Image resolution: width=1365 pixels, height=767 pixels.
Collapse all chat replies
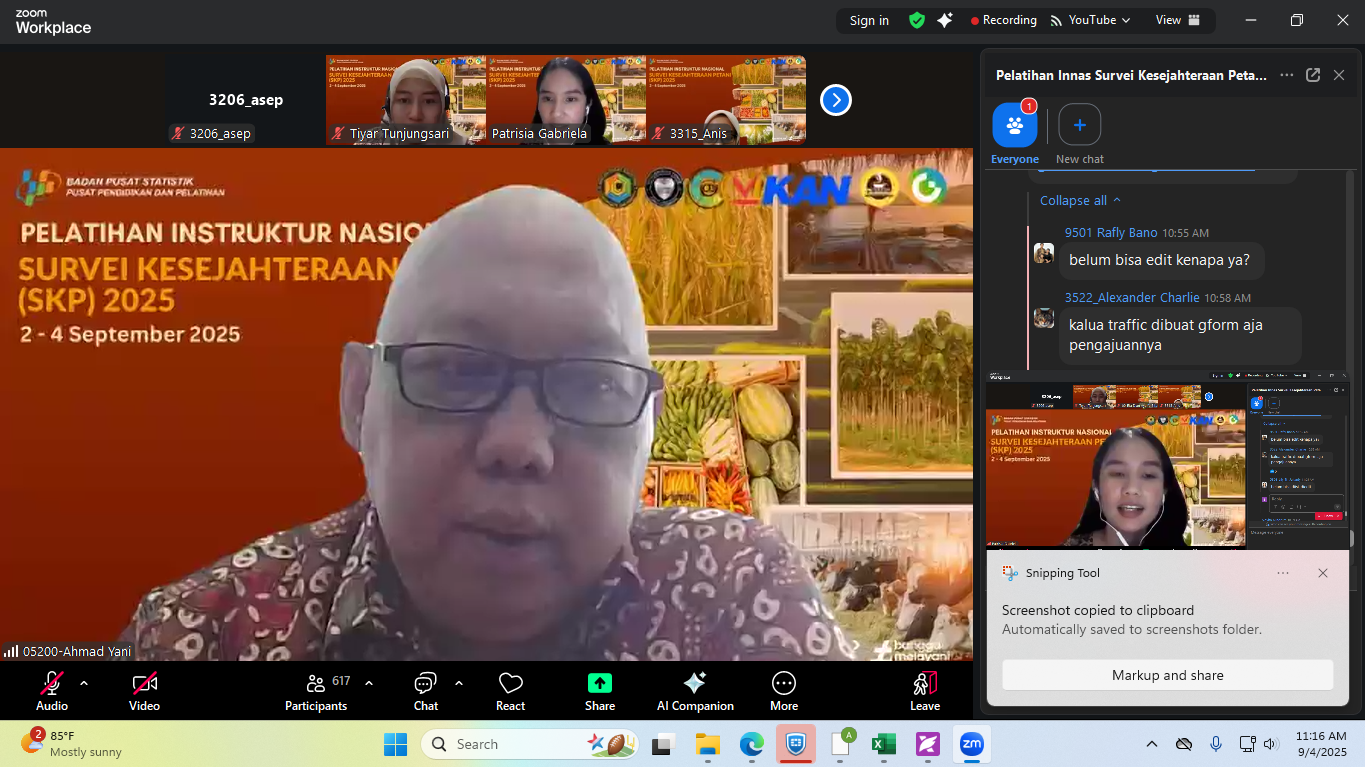[x=1080, y=200]
